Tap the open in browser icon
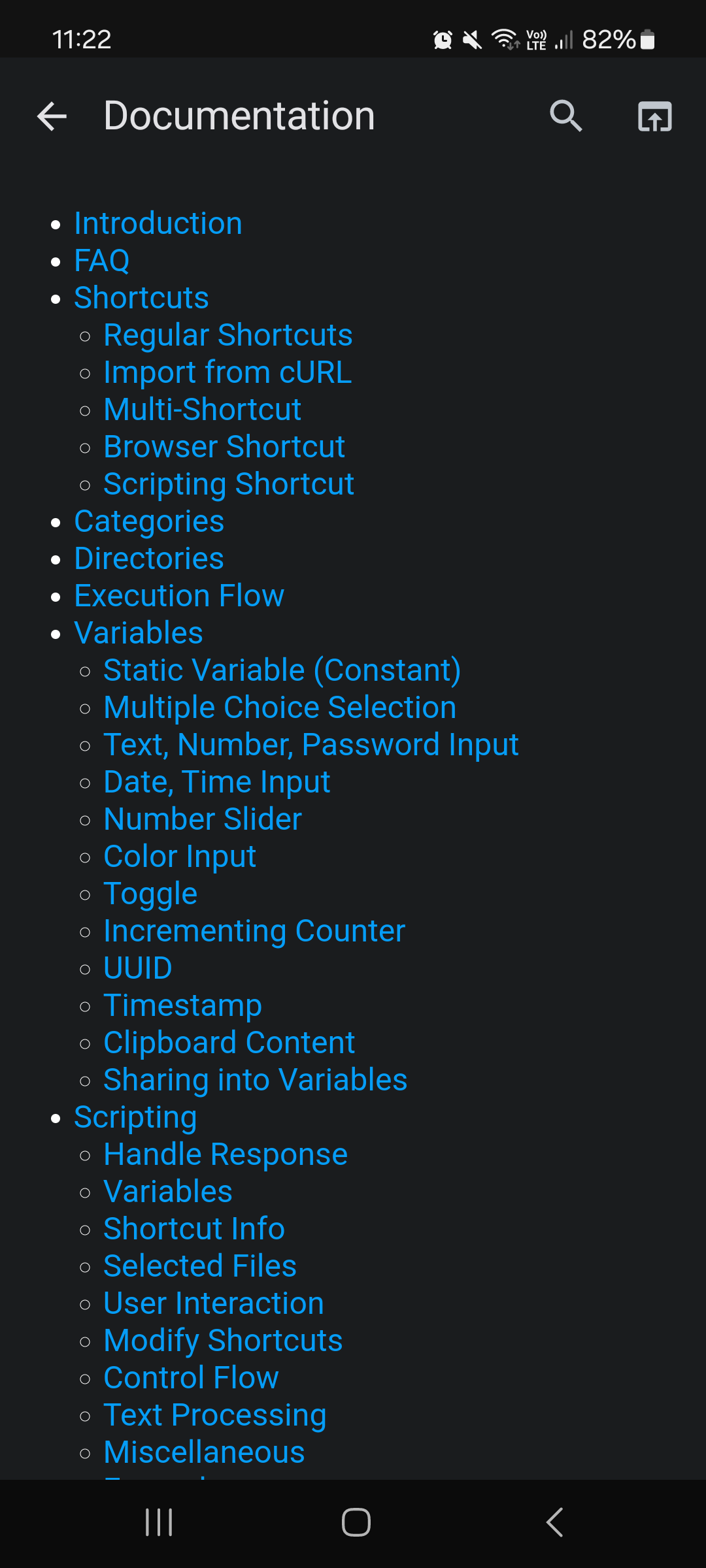The width and height of the screenshot is (706, 1568). coord(654,116)
